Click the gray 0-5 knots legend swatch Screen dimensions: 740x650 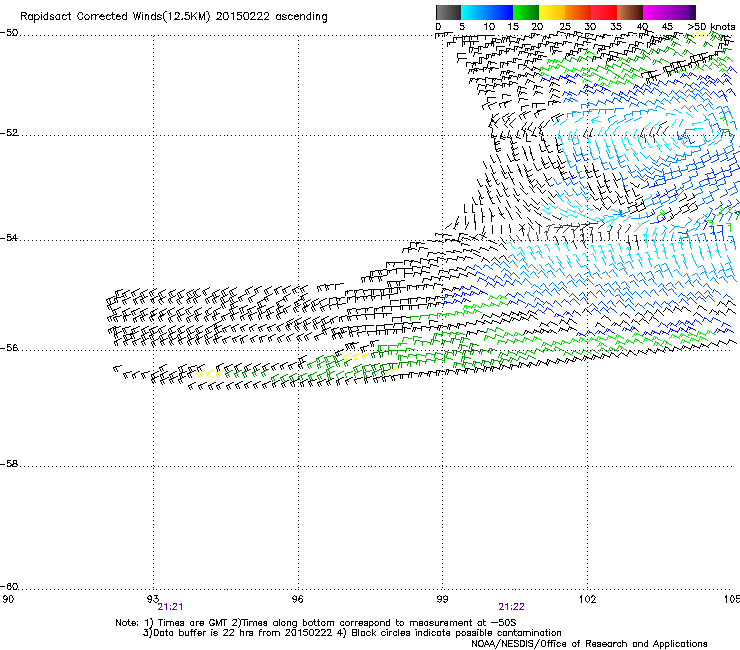pos(448,12)
